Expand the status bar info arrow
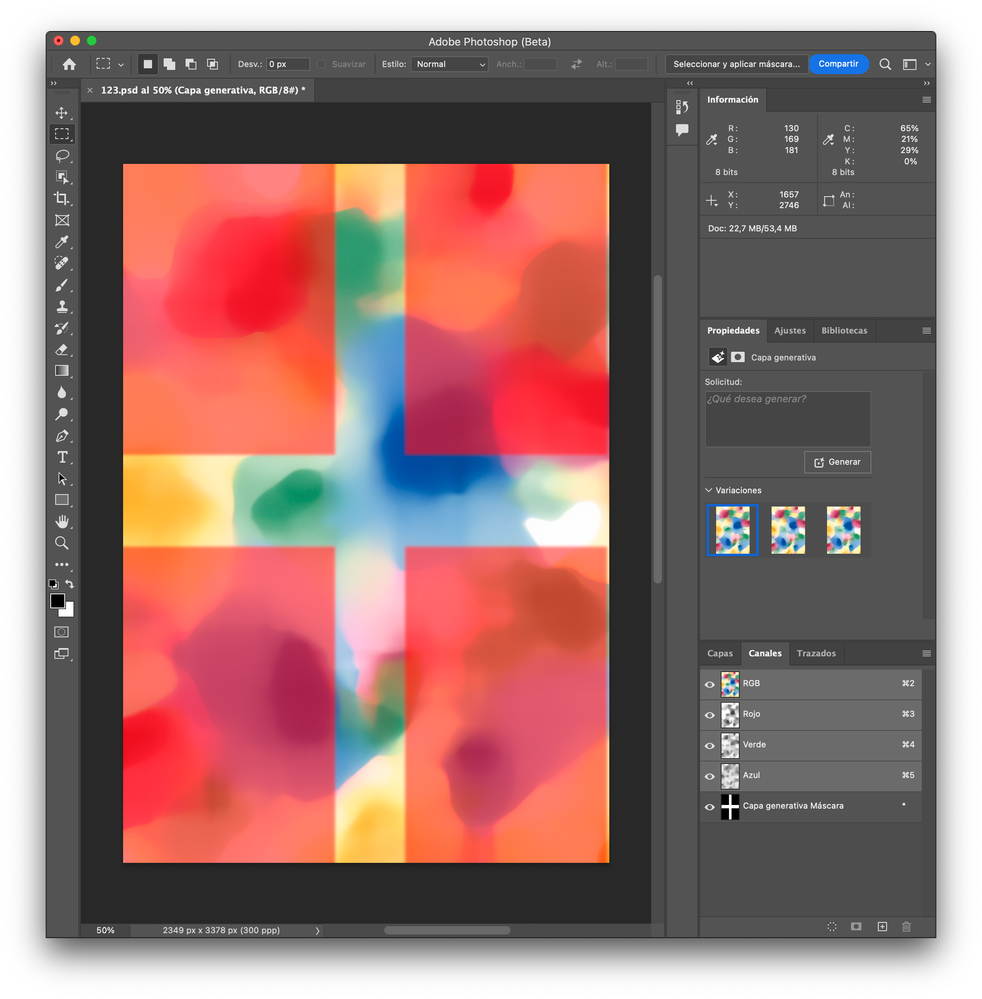 click(317, 931)
